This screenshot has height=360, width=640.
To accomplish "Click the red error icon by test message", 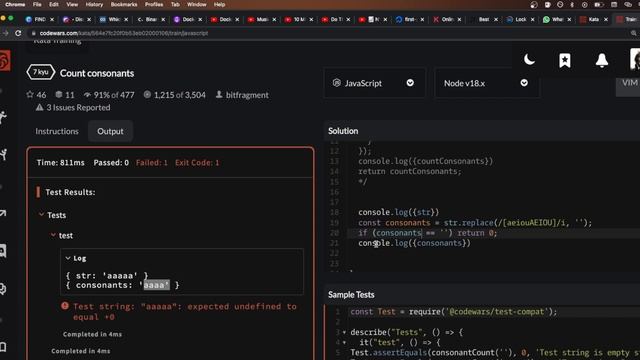I will tap(65, 306).
